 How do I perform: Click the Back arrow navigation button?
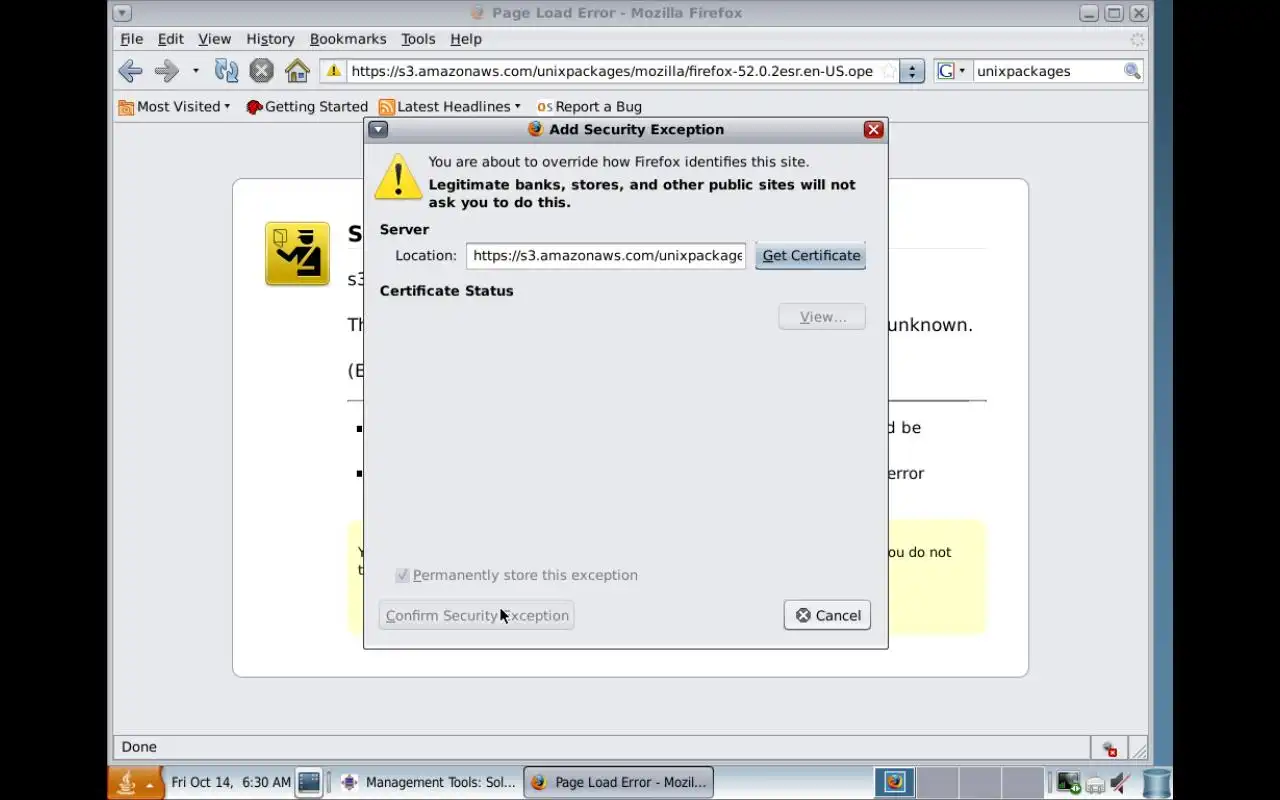tap(130, 71)
